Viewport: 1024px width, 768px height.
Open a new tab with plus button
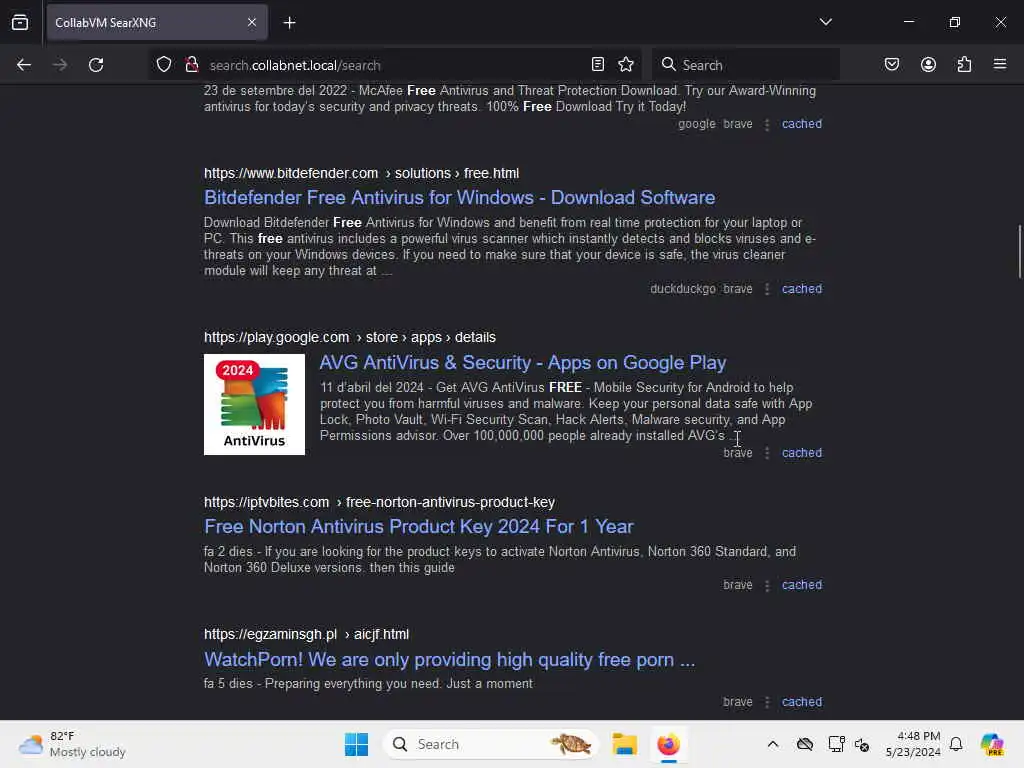pyautogui.click(x=289, y=23)
